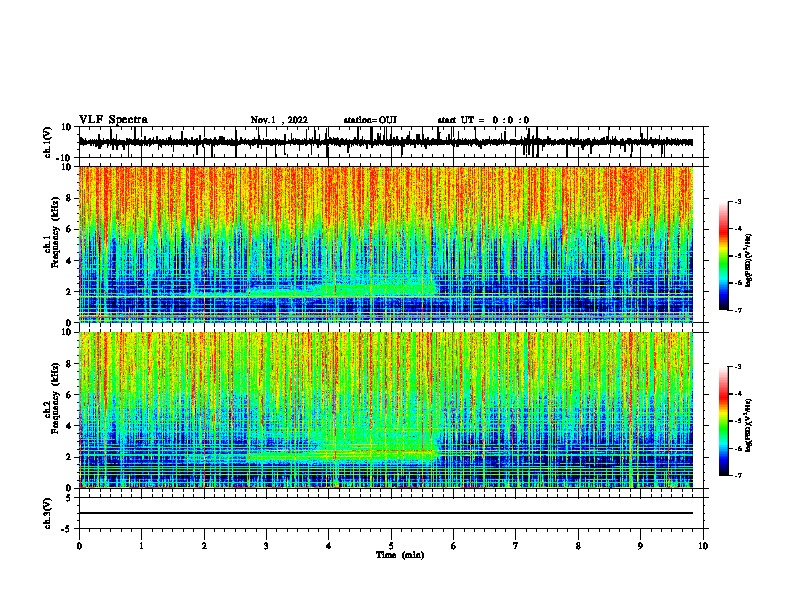Click the "-3" label atop ch.1 colorbar
Screen dimensions: 792x612
(737, 201)
